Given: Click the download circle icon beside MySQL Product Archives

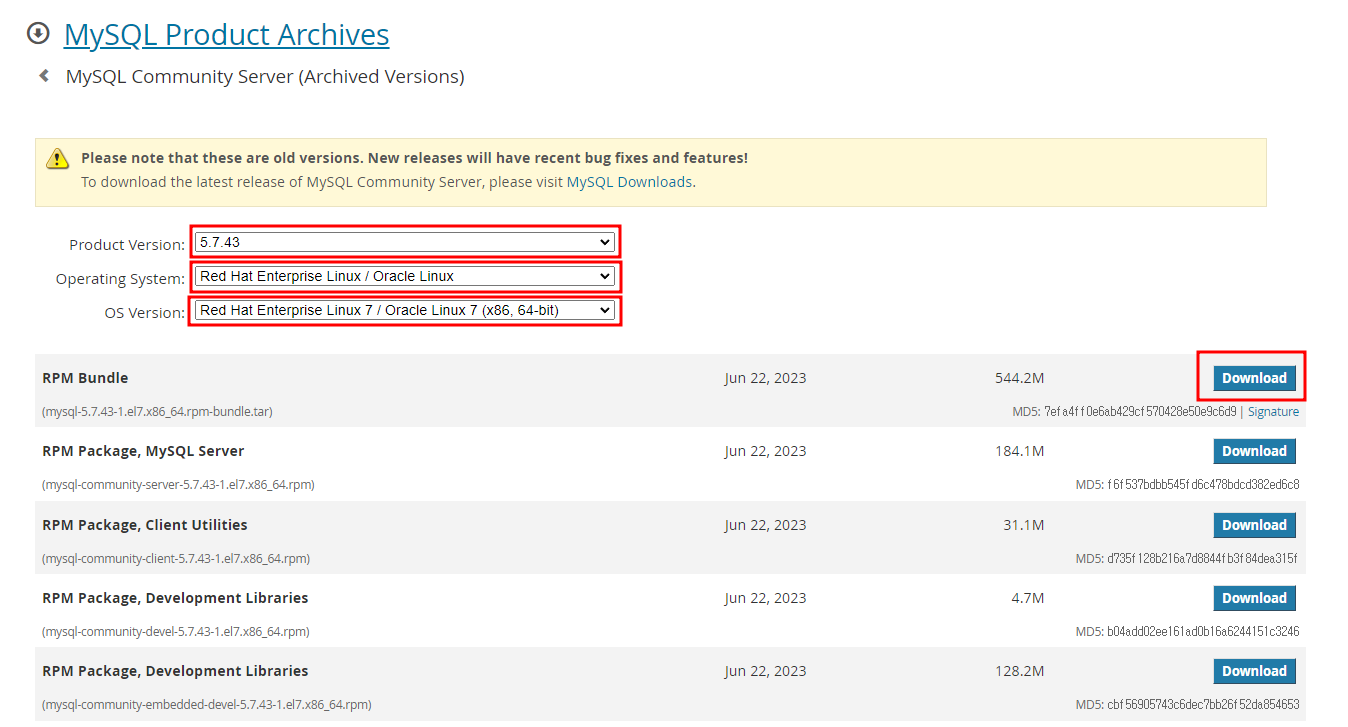Looking at the screenshot, I should pyautogui.click(x=38, y=33).
